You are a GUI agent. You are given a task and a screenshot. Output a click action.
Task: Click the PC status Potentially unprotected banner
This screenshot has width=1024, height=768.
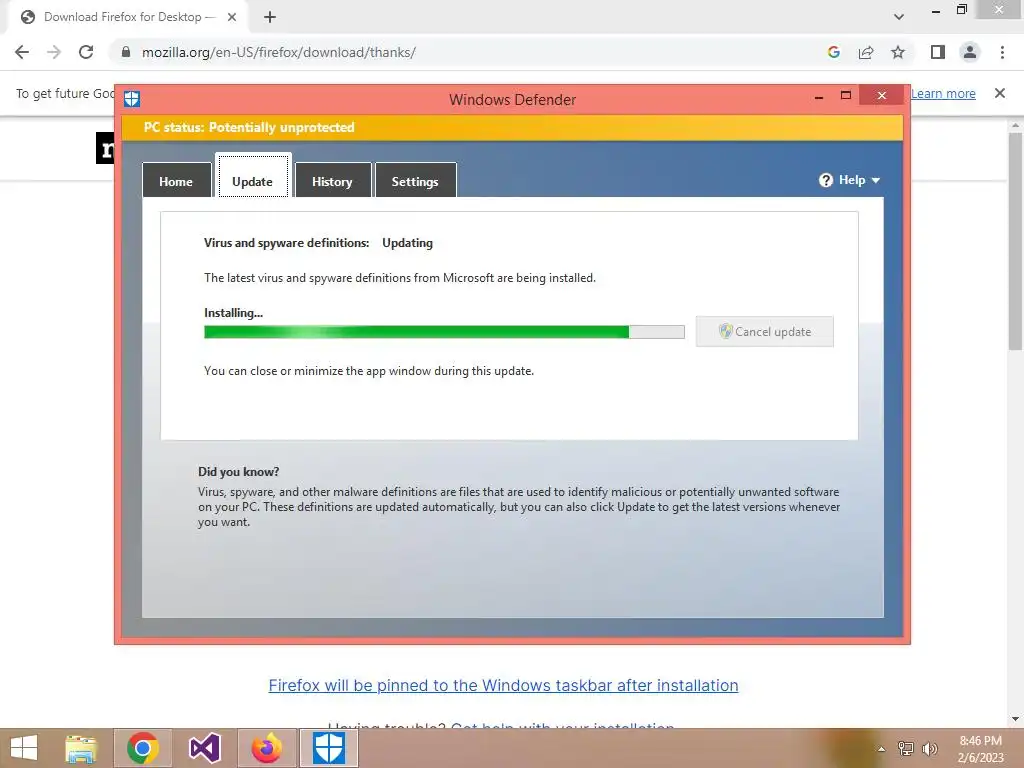coord(513,127)
